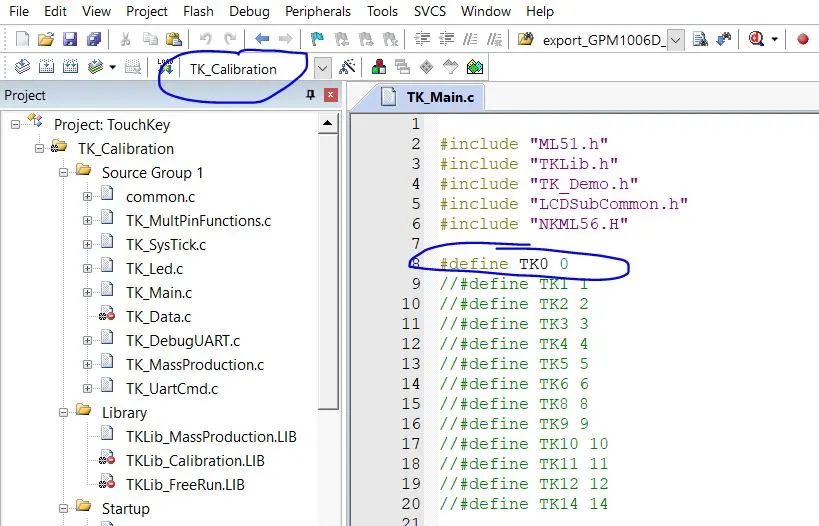Click the code line '#include "TKLib.h"'
Viewport: 819px width, 526px height.
click(x=529, y=164)
